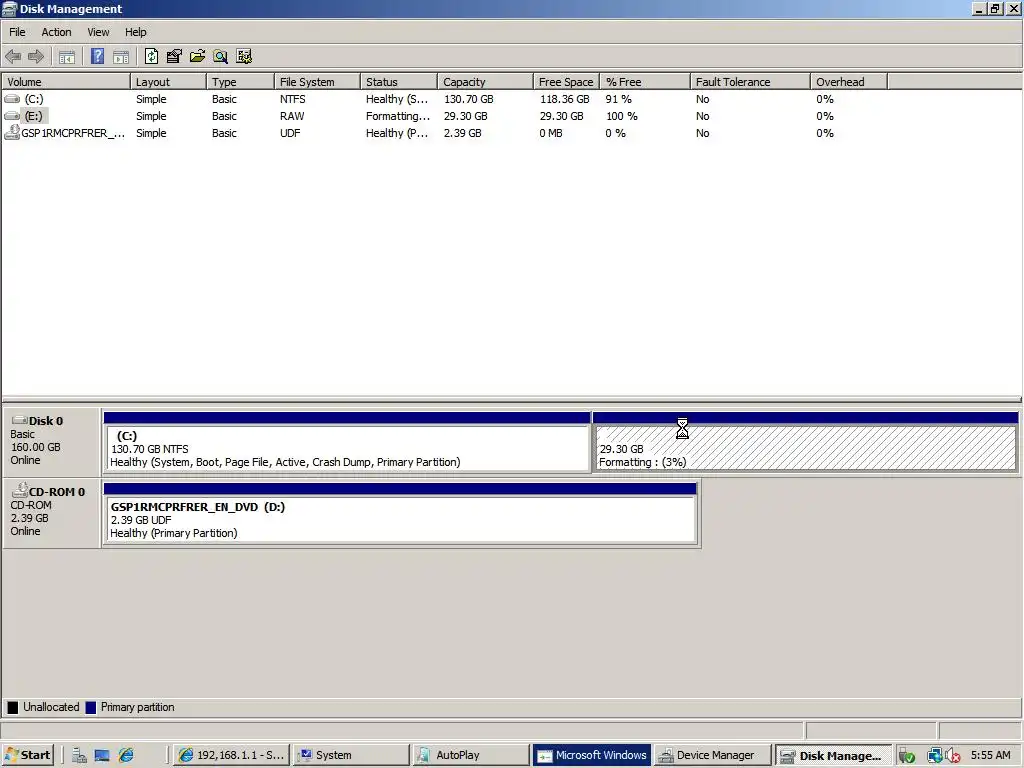Sort by the Free Space column header
The height and width of the screenshot is (768, 1024).
(566, 82)
